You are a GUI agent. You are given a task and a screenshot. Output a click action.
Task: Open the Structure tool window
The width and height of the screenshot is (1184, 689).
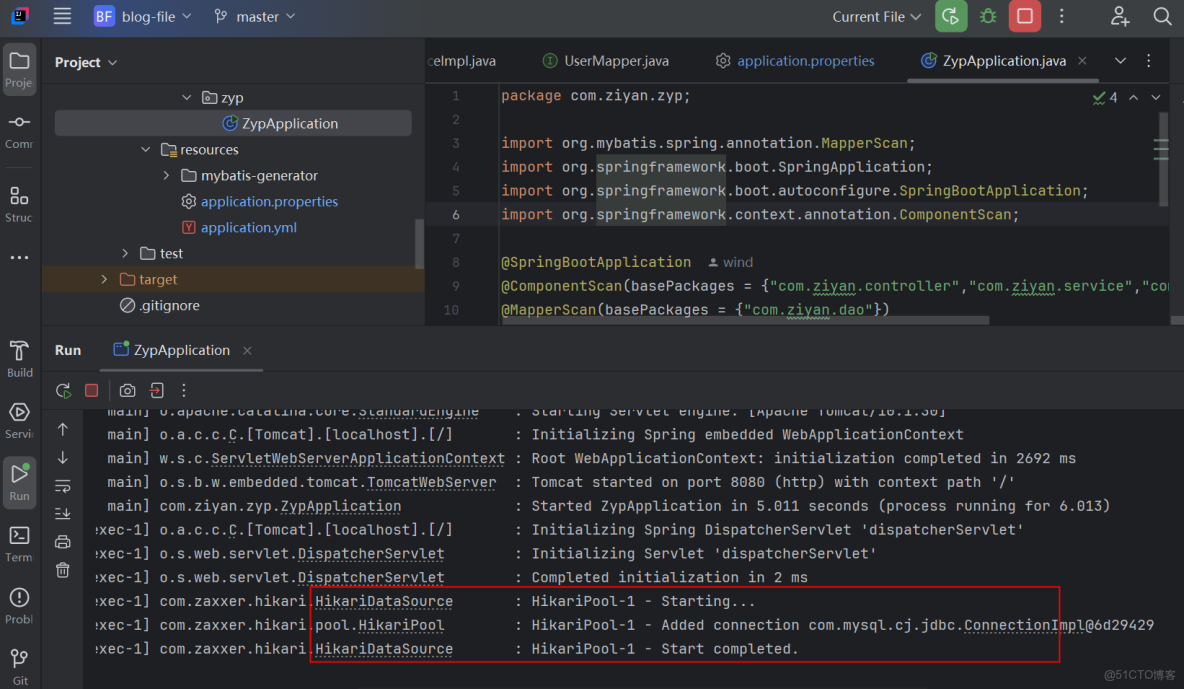pos(19,197)
